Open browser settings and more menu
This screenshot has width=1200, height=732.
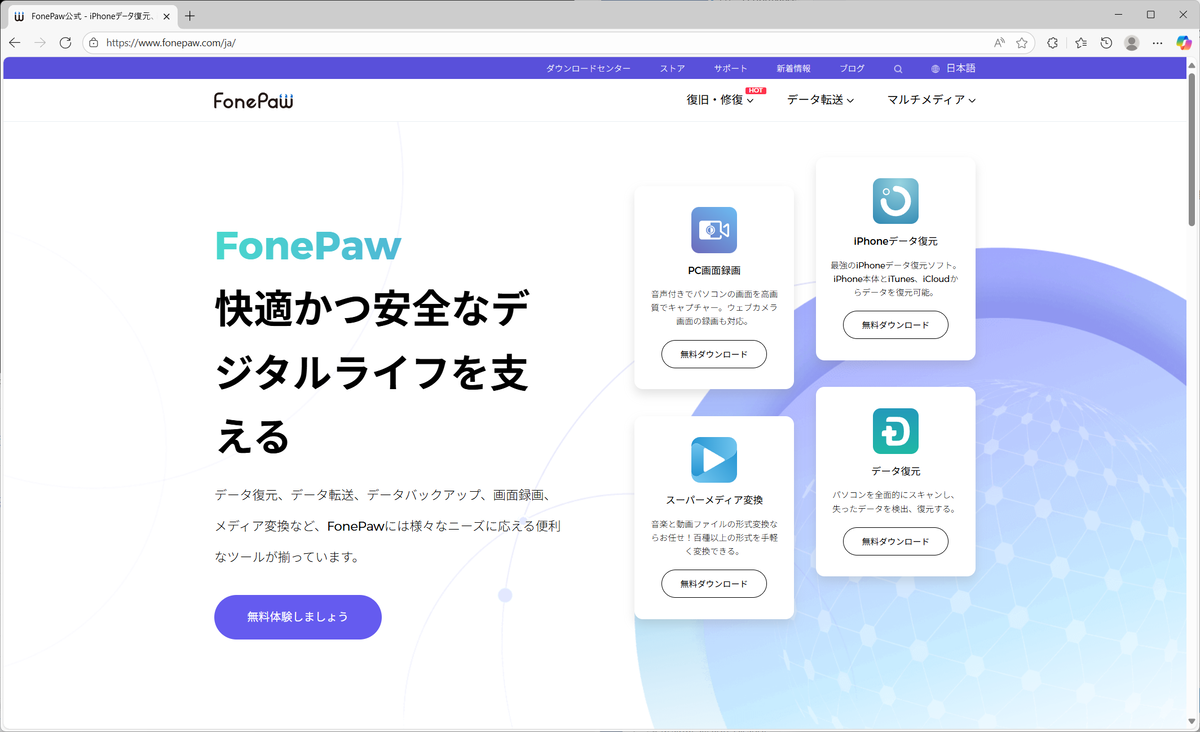pos(1158,43)
